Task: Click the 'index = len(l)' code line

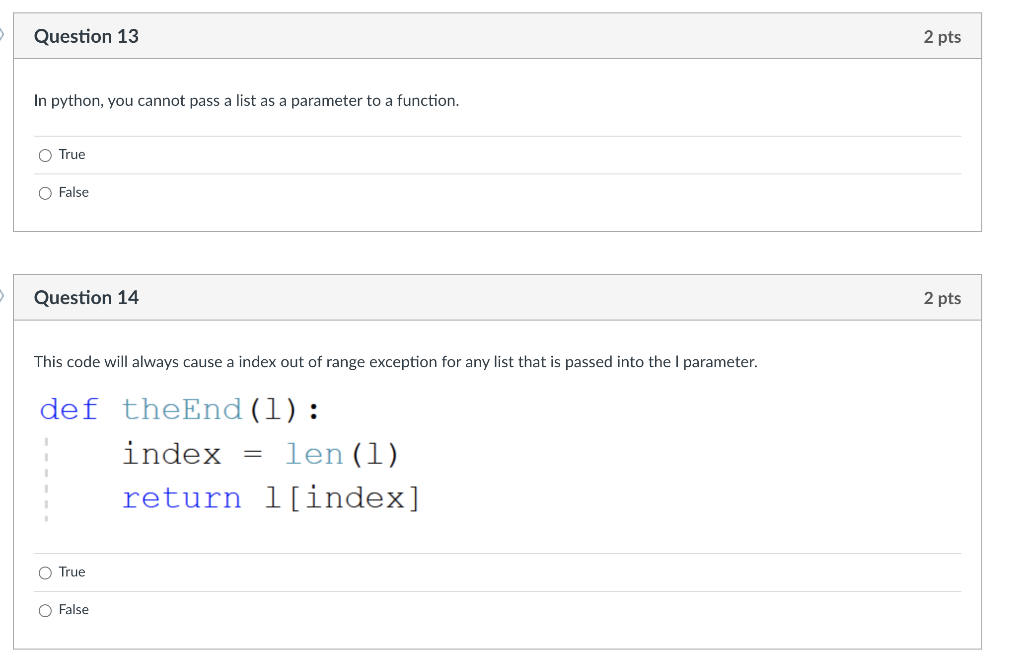Action: [261, 454]
